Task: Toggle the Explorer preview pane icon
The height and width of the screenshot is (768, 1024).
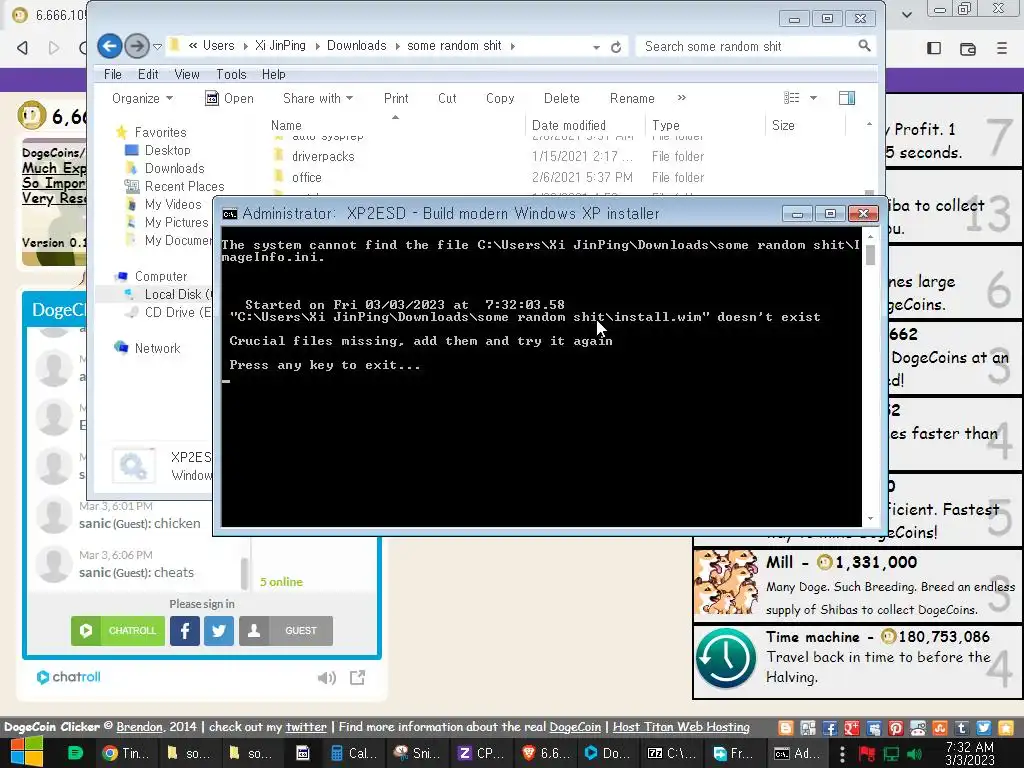Action: (x=847, y=98)
